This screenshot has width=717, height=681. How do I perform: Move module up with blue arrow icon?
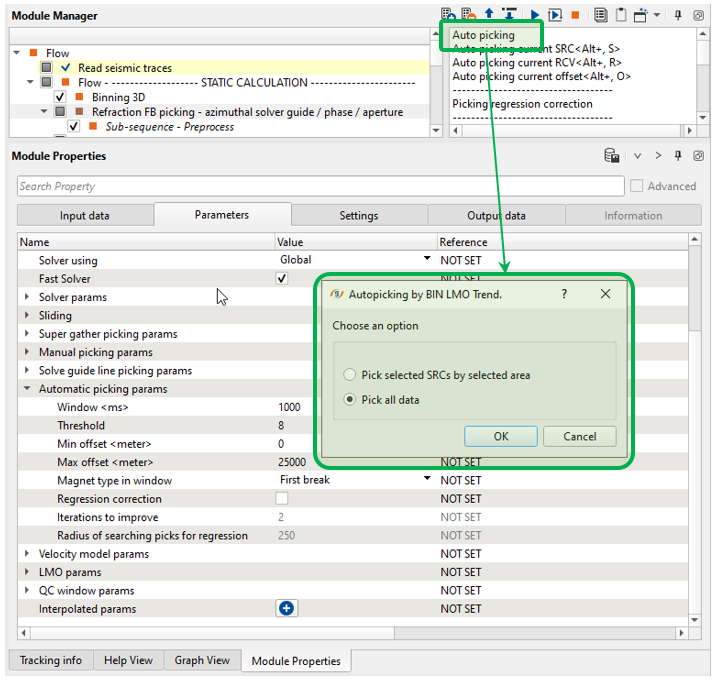489,15
